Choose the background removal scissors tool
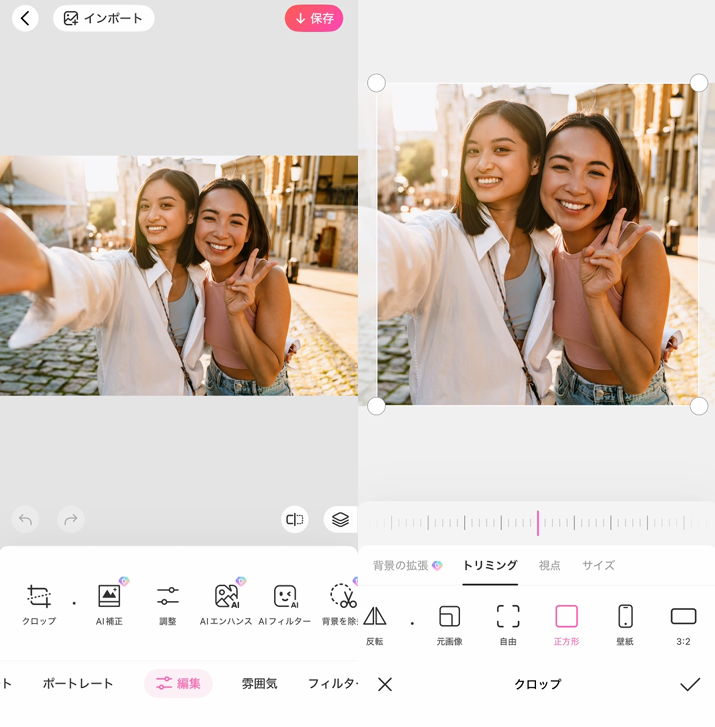715x727 pixels. [x=341, y=605]
